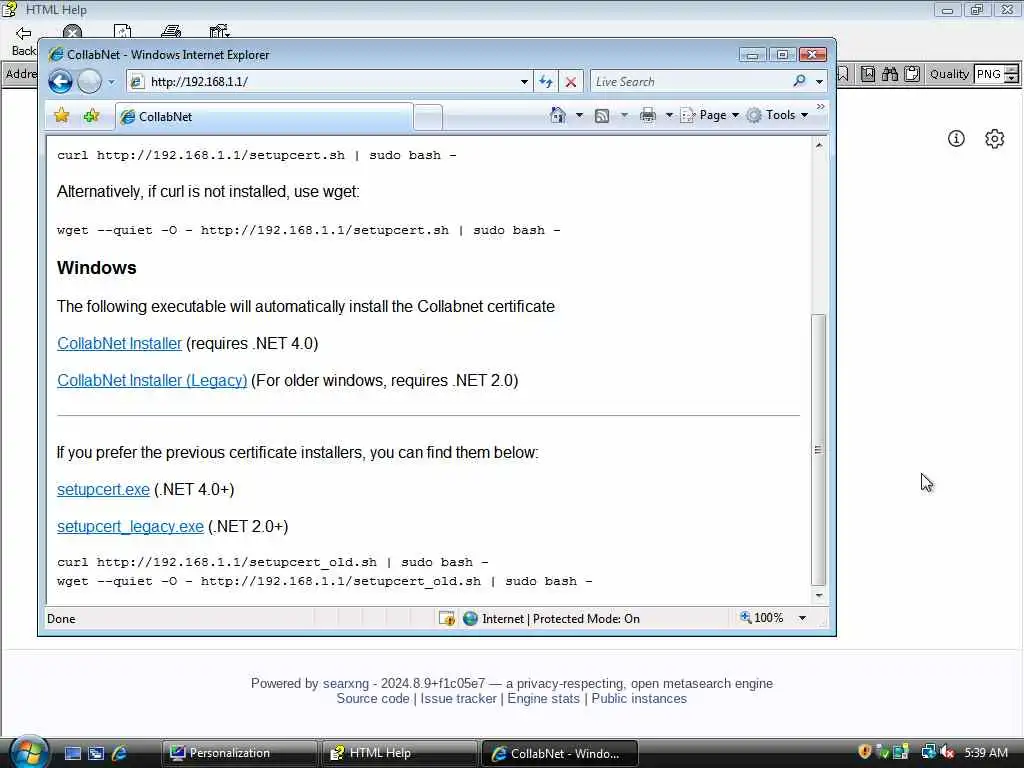The width and height of the screenshot is (1024, 768).
Task: Open a new blank tab in Internet Explorer
Action: click(428, 118)
